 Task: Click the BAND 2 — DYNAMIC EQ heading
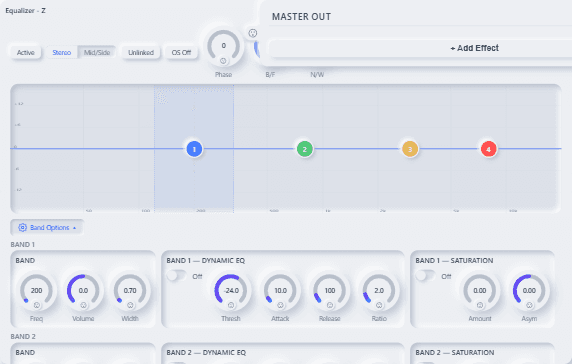206,352
